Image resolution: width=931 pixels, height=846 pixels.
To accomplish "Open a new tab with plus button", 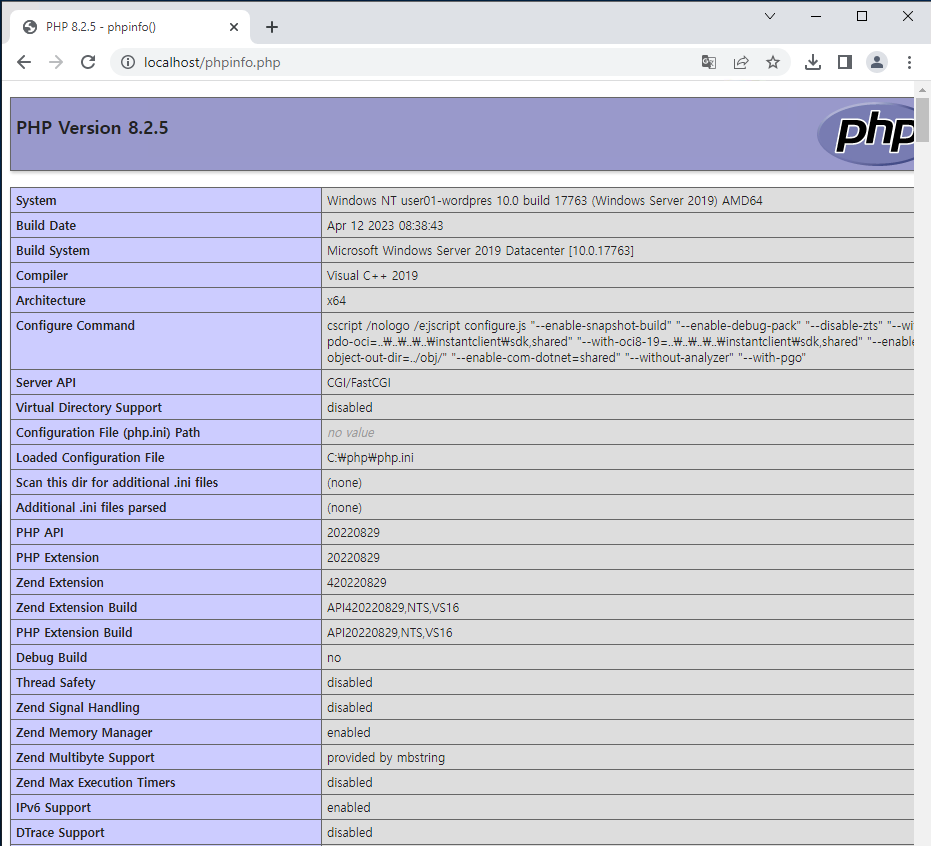I will pyautogui.click(x=272, y=27).
